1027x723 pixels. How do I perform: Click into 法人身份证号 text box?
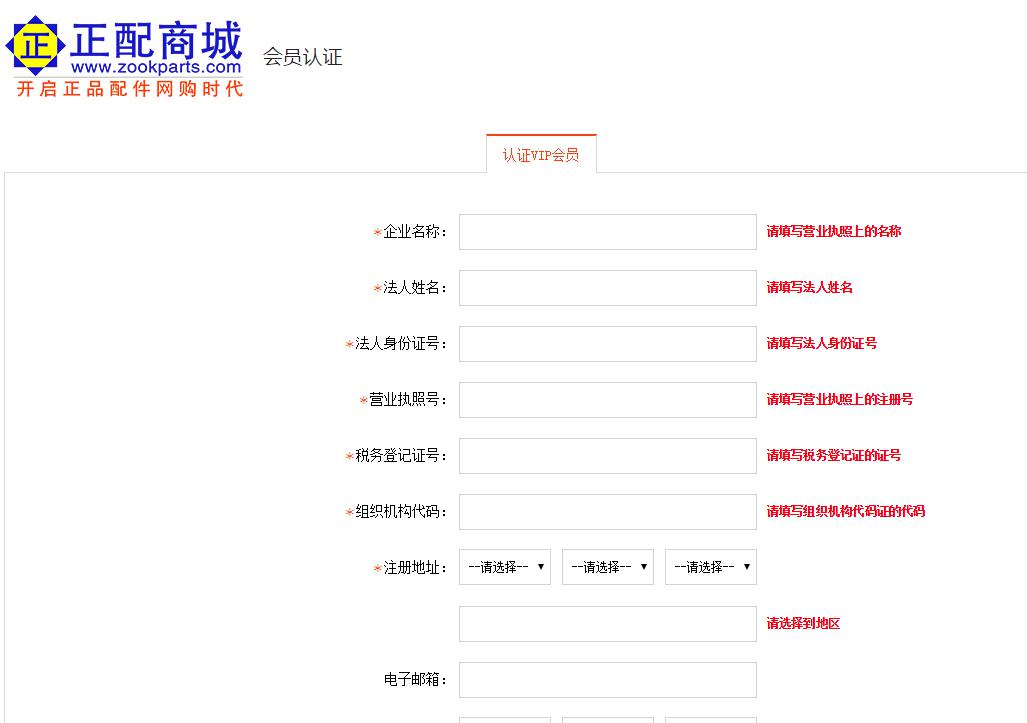[608, 344]
